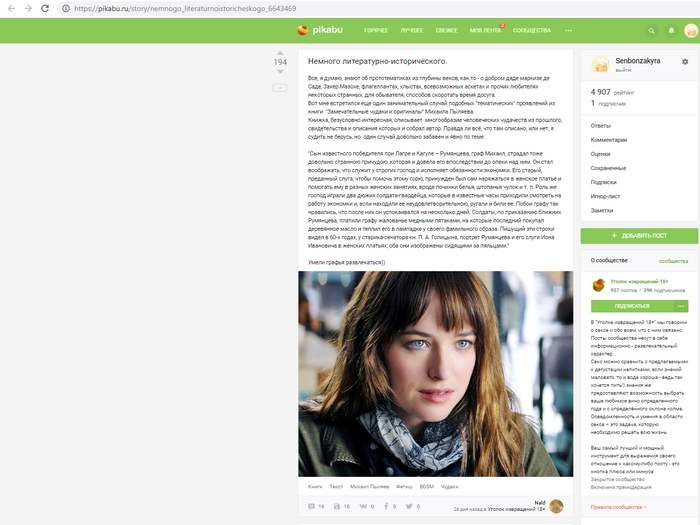Save the post with the save icon
Image resolution: width=700 pixels, height=525 pixels.
pos(335,507)
